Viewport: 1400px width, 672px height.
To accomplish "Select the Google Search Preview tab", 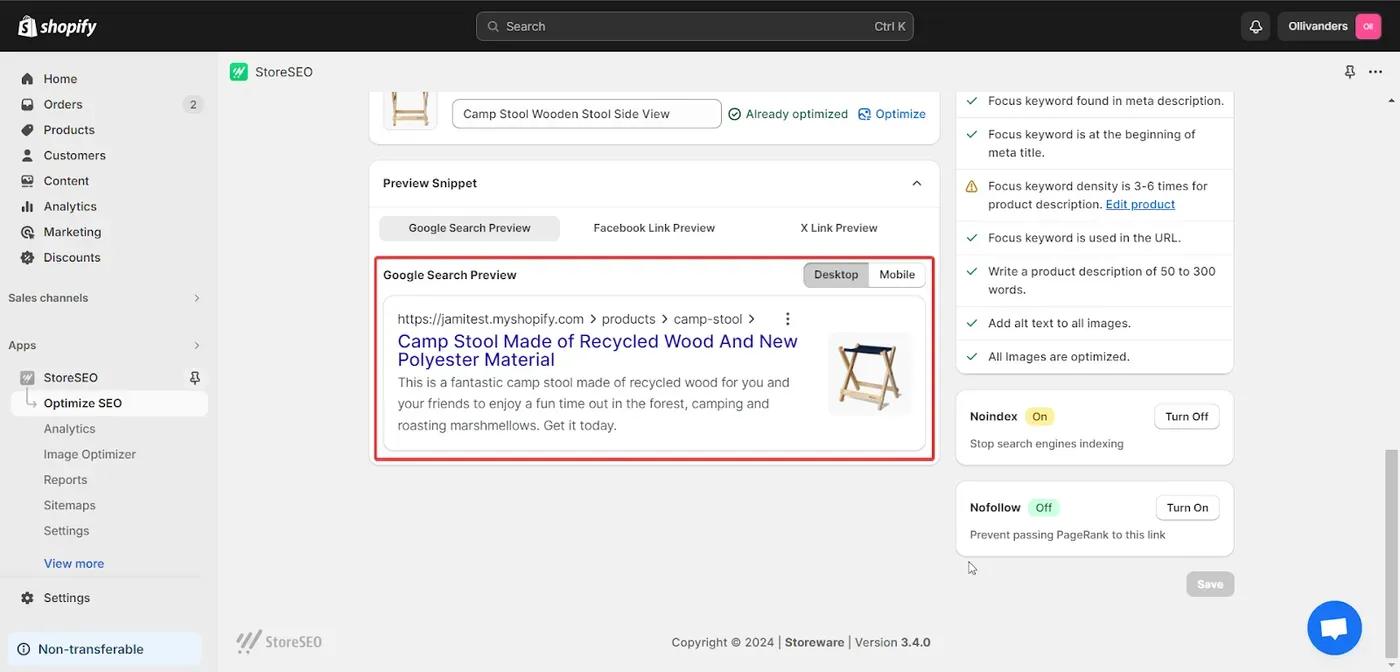I will tap(469, 228).
